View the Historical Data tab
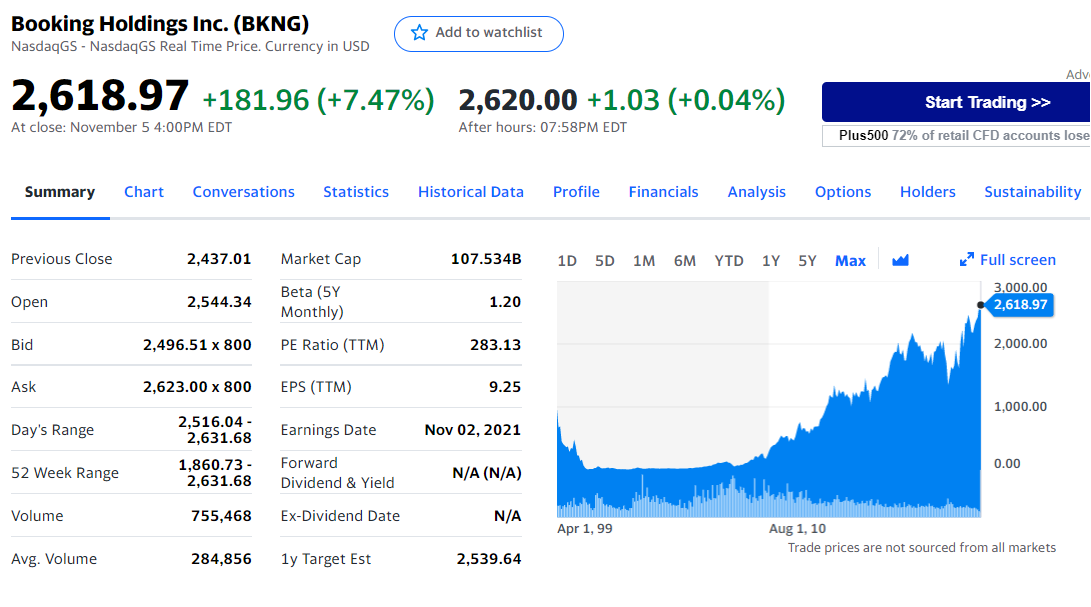This screenshot has height=607, width=1091. (x=471, y=192)
